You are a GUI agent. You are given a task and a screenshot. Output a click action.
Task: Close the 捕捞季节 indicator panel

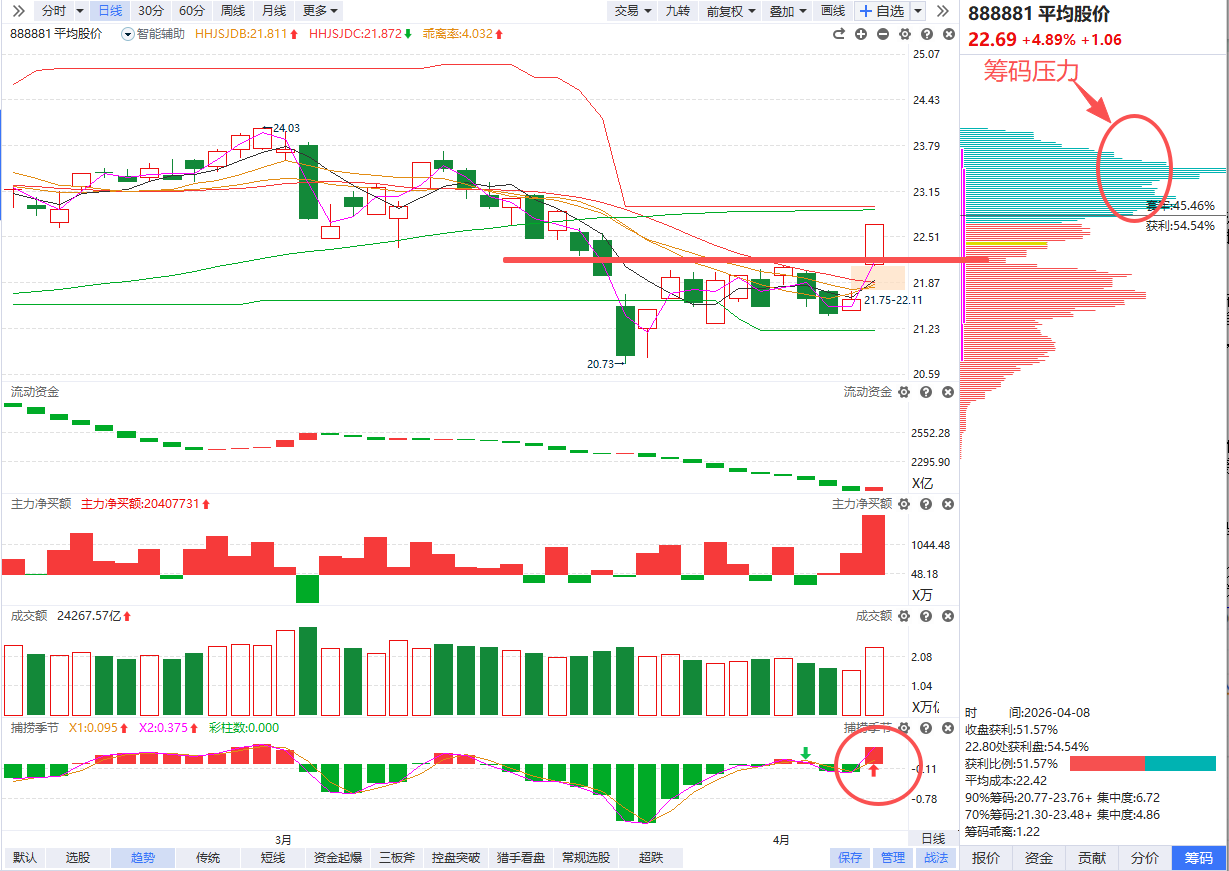click(948, 728)
